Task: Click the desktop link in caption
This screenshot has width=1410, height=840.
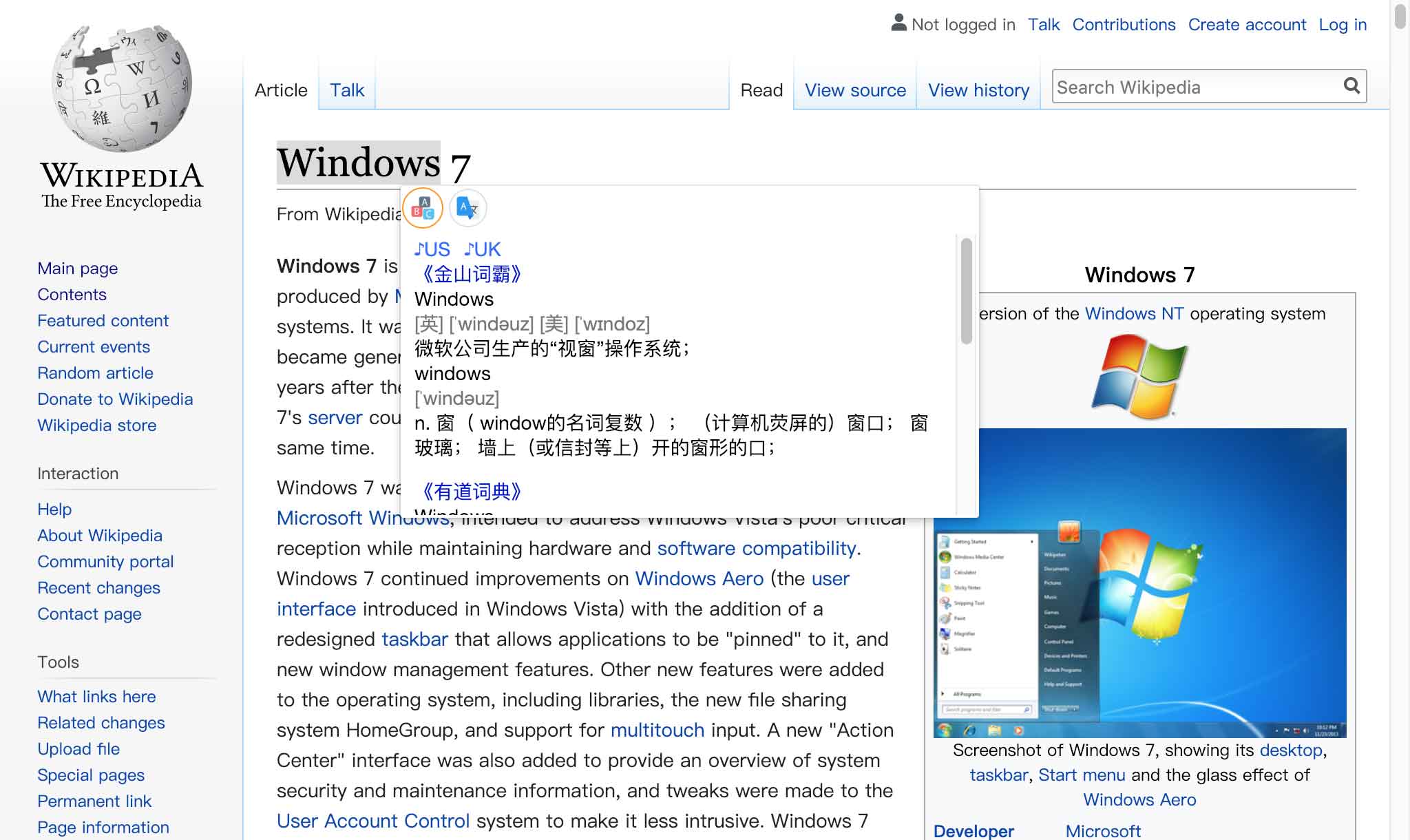Action: [1292, 750]
